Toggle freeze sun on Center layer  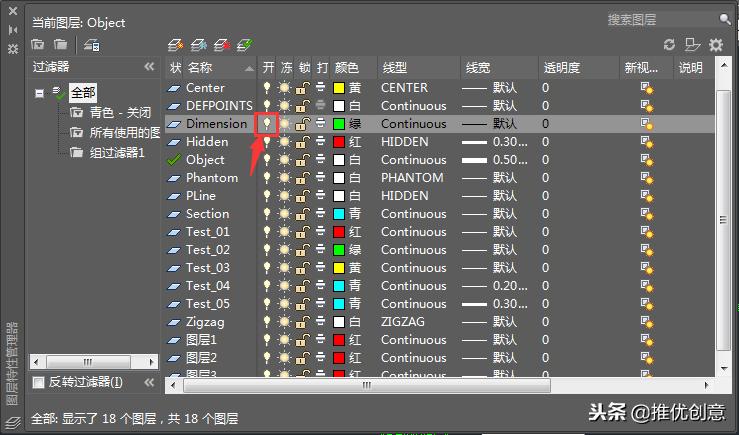[x=284, y=88]
